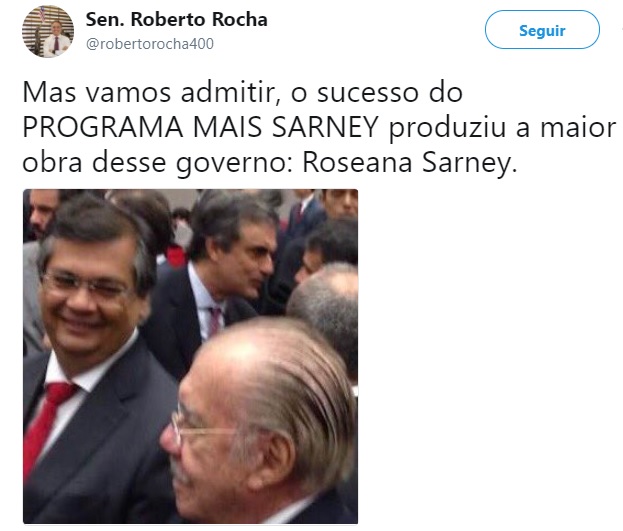
Task: Open Roberto Rocha's round profile avatar
Action: [48, 31]
